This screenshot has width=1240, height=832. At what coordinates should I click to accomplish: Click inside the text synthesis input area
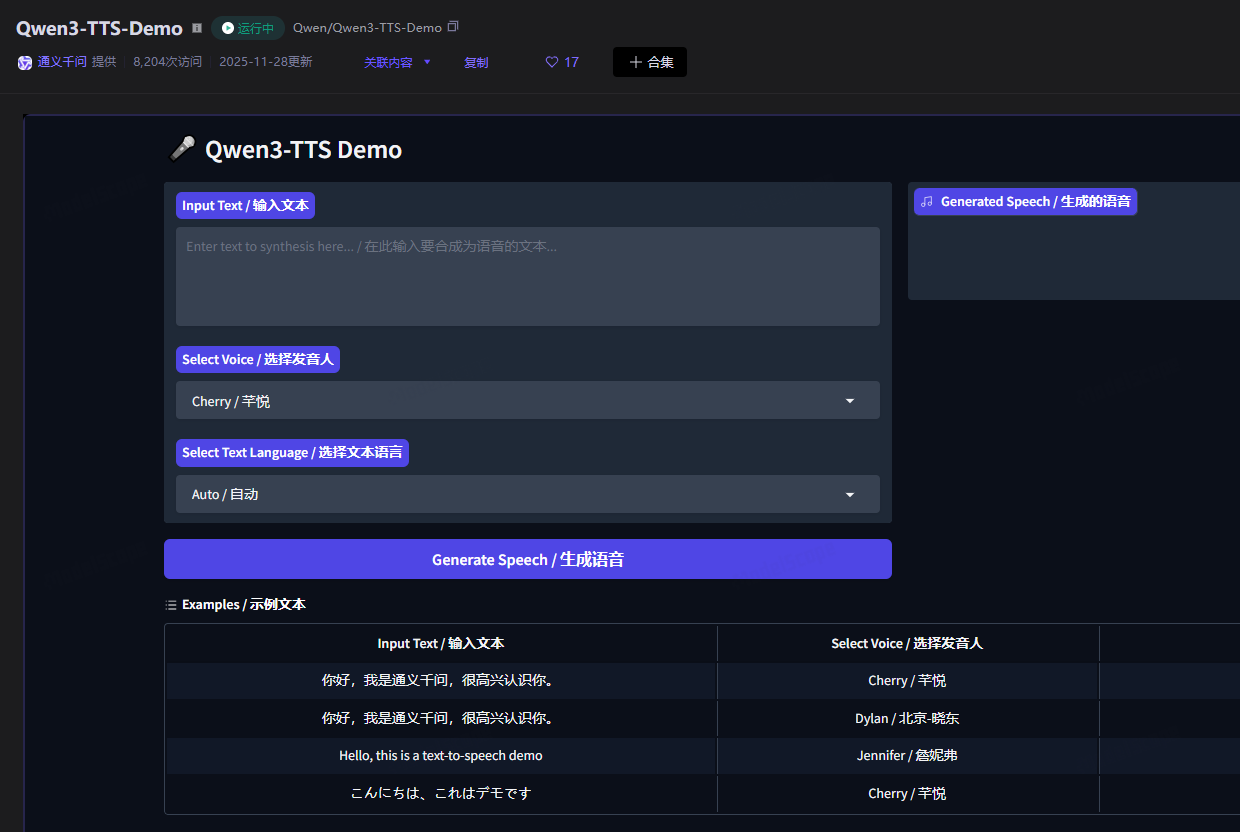click(527, 276)
